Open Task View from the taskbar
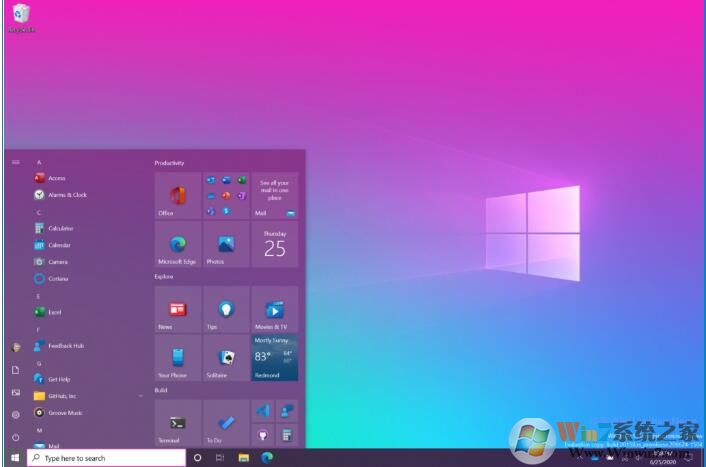The width and height of the screenshot is (706, 467). point(220,458)
